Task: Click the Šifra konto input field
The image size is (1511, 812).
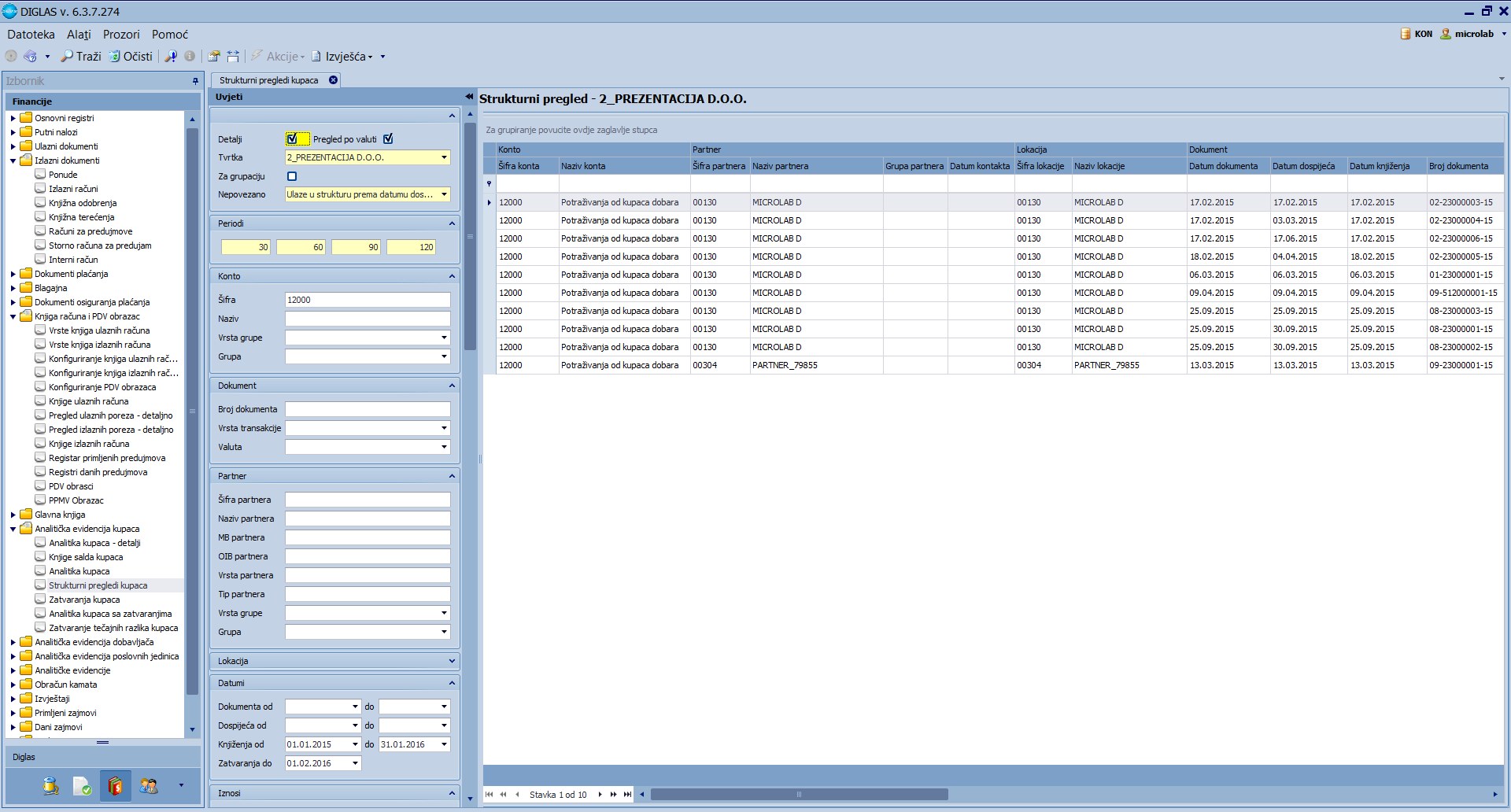Action: 368,300
